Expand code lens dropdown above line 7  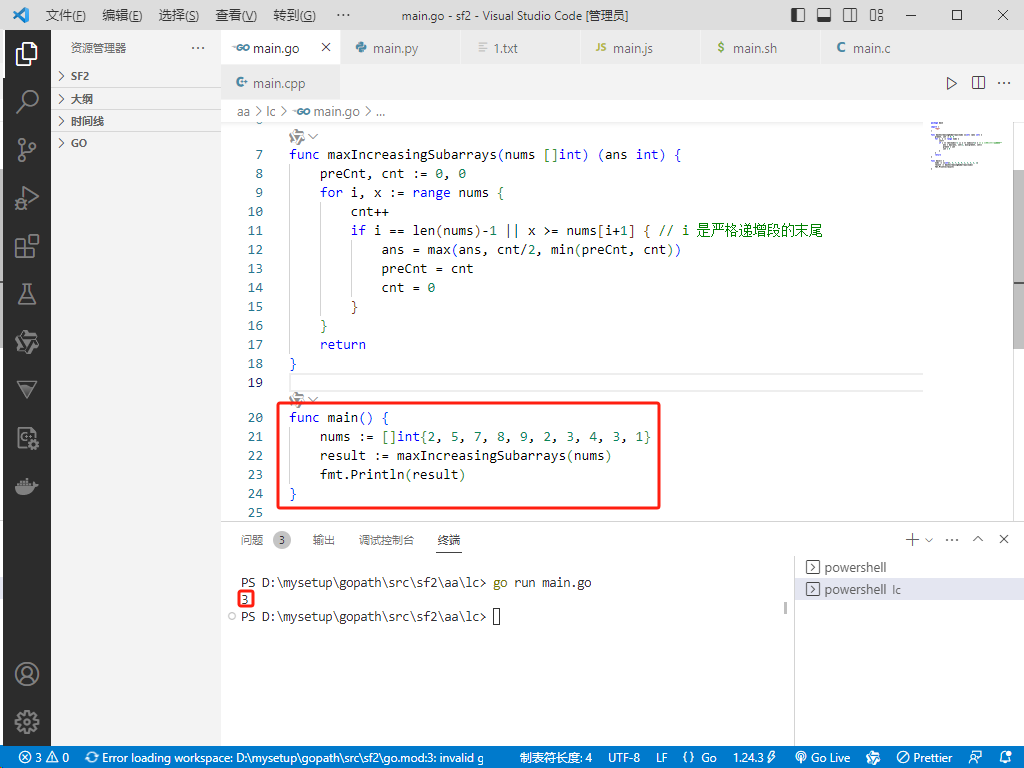tap(313, 136)
